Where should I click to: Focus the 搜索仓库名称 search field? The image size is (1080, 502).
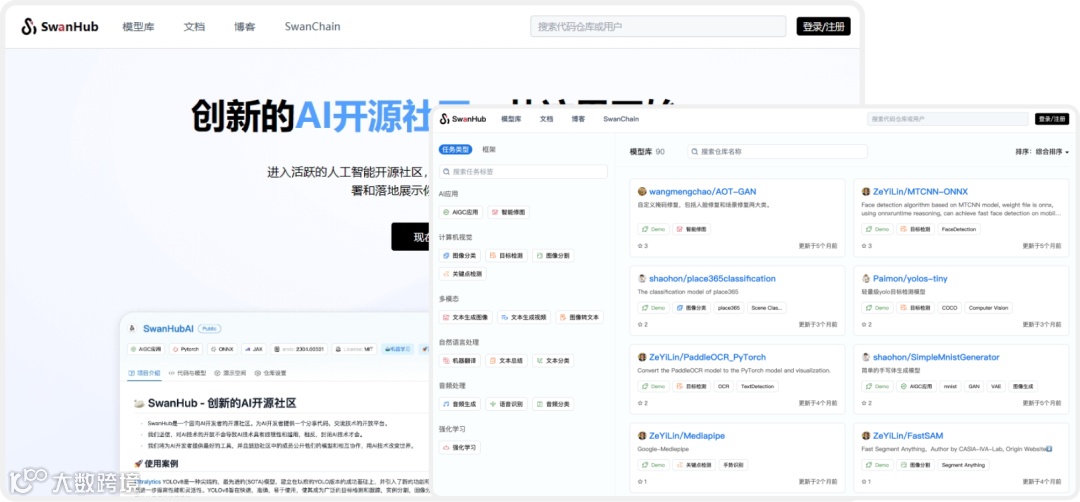777,151
